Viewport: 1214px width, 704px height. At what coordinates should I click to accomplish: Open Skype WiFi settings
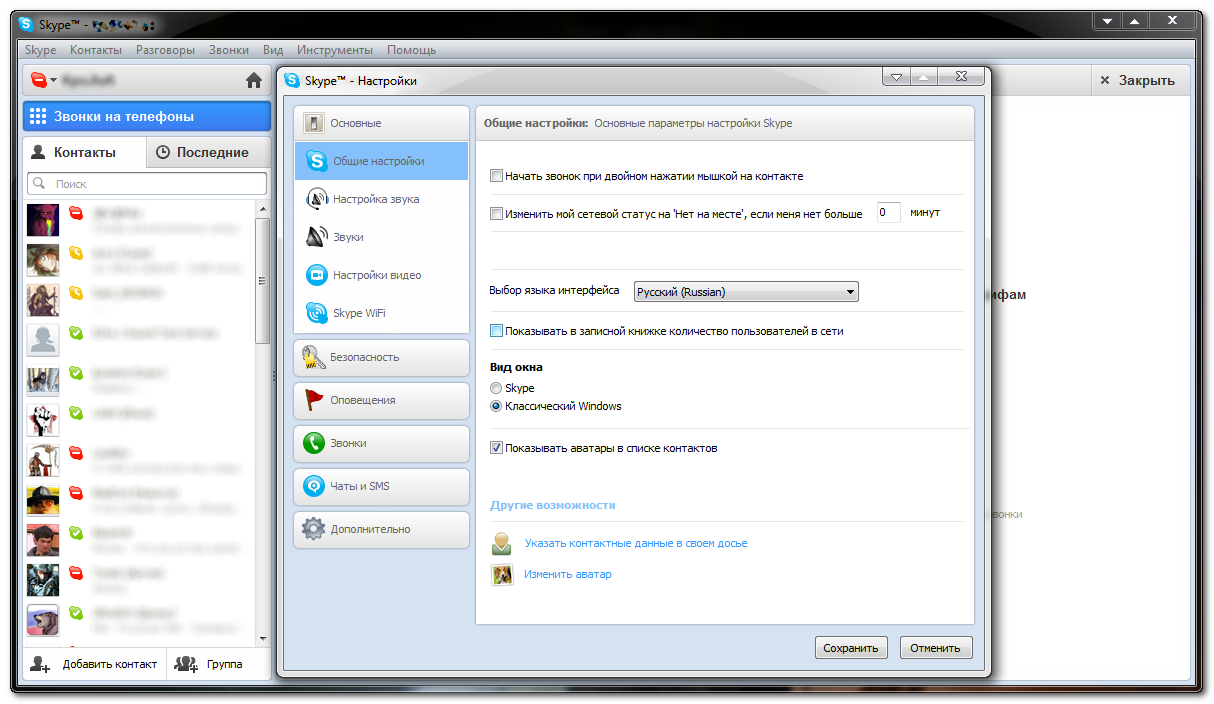pos(381,313)
